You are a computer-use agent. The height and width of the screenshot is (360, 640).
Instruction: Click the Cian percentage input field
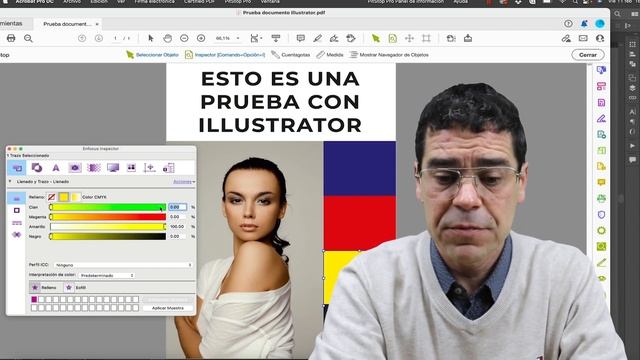[x=178, y=207]
